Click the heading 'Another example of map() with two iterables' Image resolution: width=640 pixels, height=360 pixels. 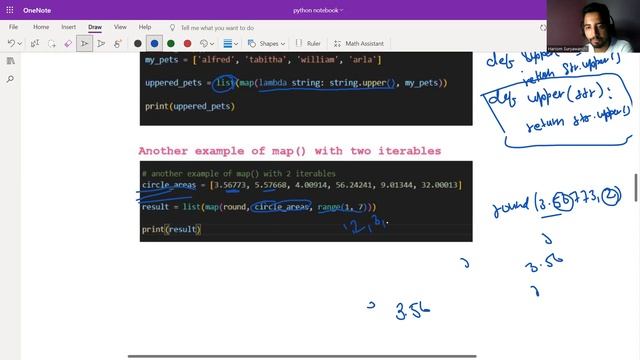[290, 151]
